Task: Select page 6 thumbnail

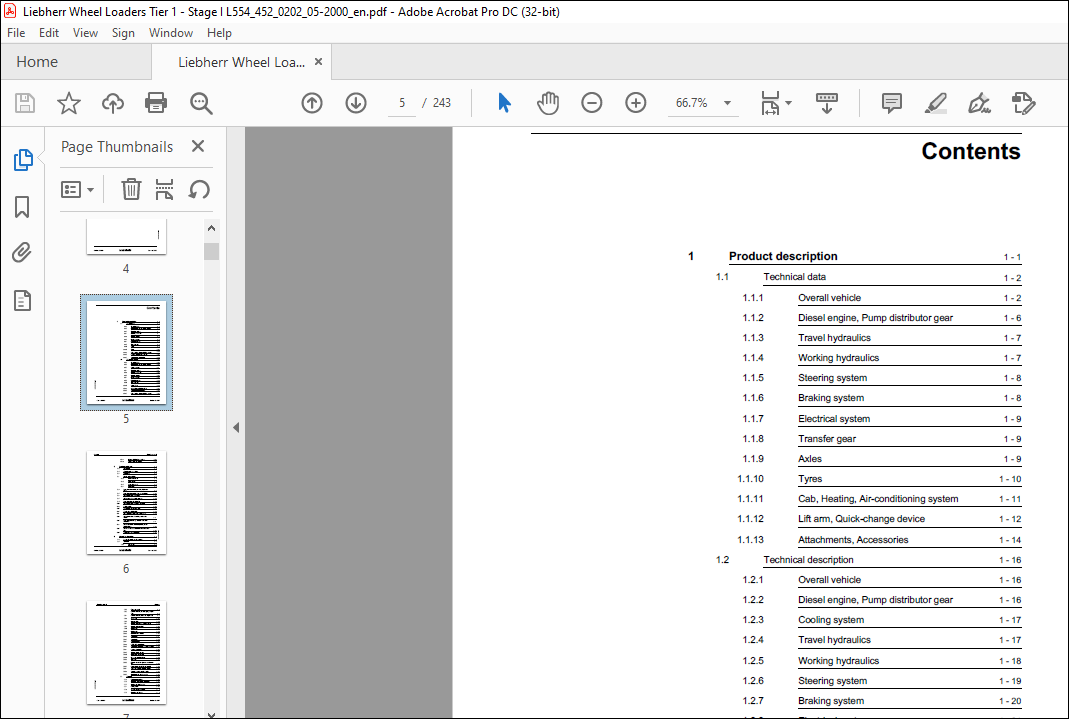Action: tap(126, 502)
